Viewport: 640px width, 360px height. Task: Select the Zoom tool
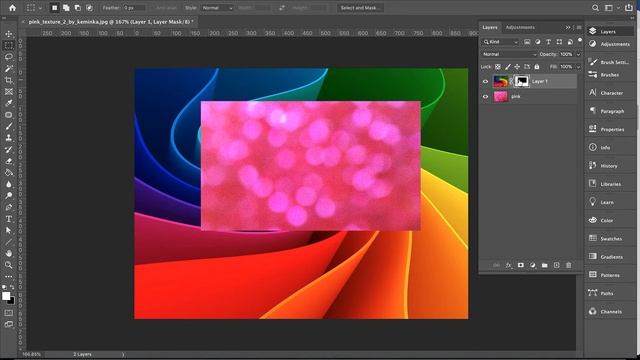point(9,265)
